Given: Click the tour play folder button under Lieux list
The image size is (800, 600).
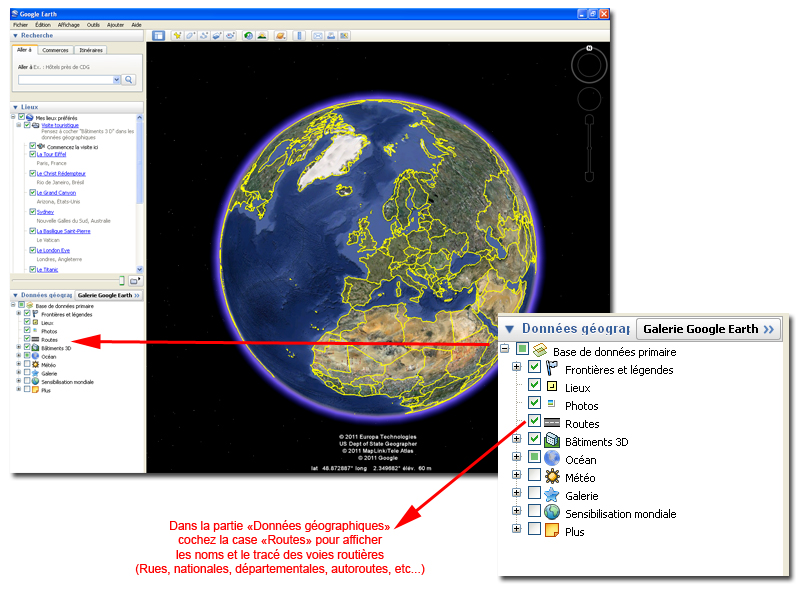Looking at the screenshot, I should (x=135, y=281).
